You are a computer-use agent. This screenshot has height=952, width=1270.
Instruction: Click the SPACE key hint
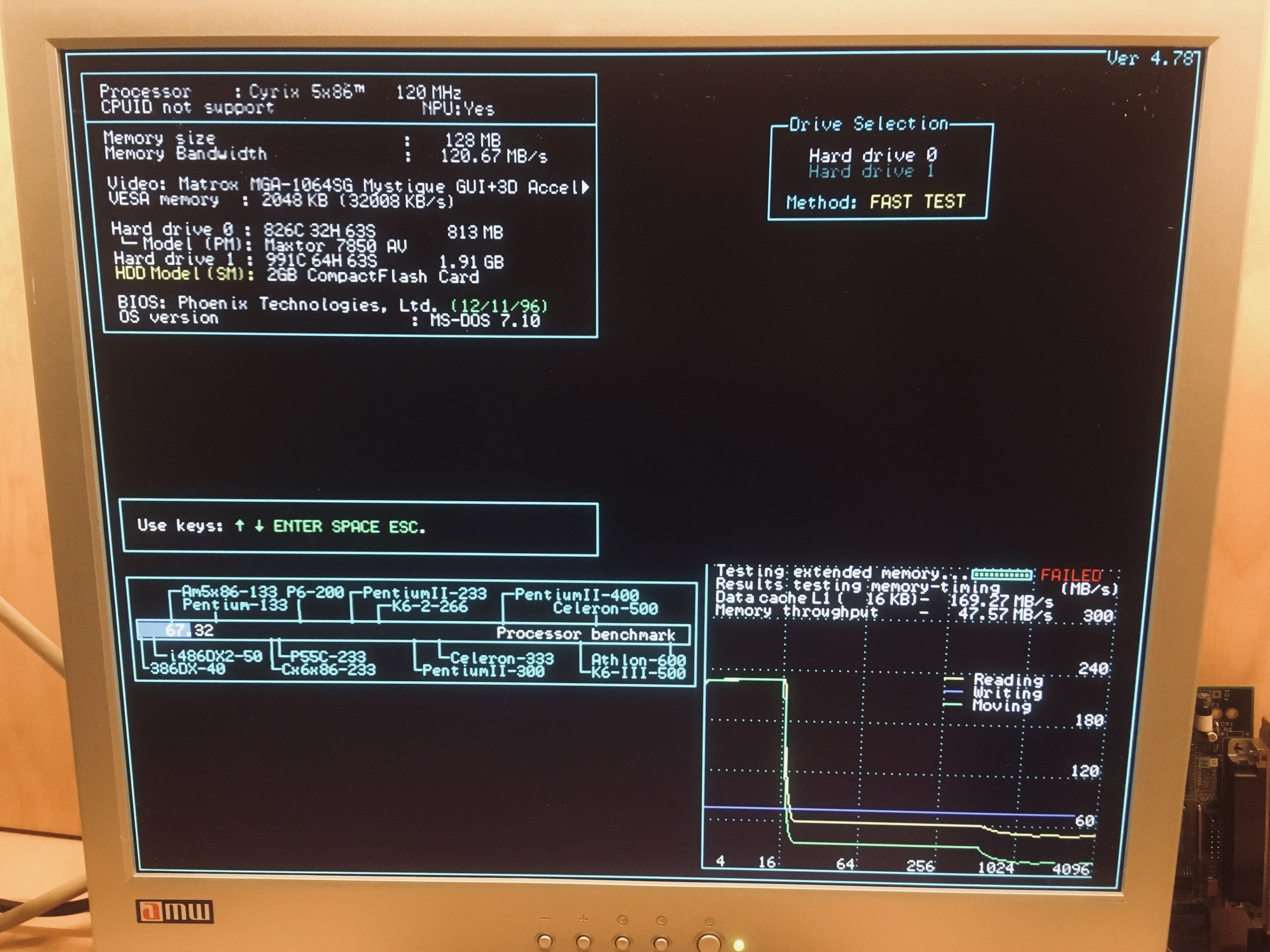355,527
